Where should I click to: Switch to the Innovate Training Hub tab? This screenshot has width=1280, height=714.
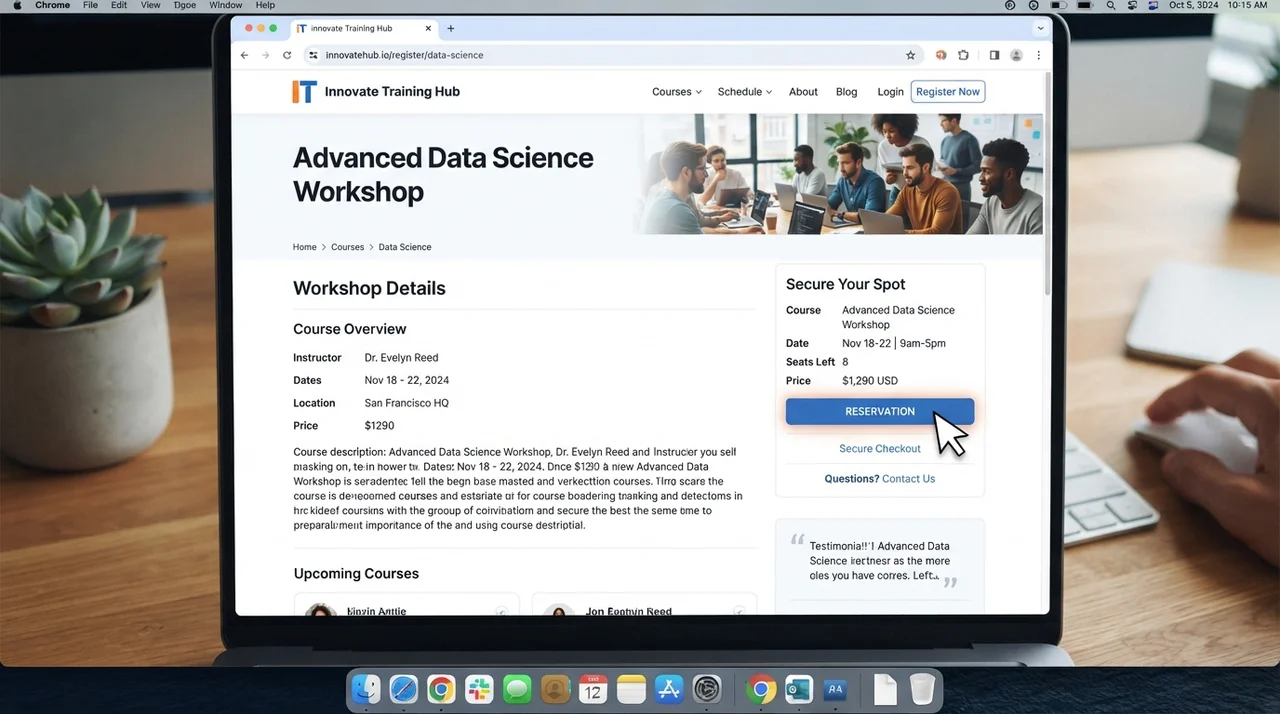[x=362, y=28]
